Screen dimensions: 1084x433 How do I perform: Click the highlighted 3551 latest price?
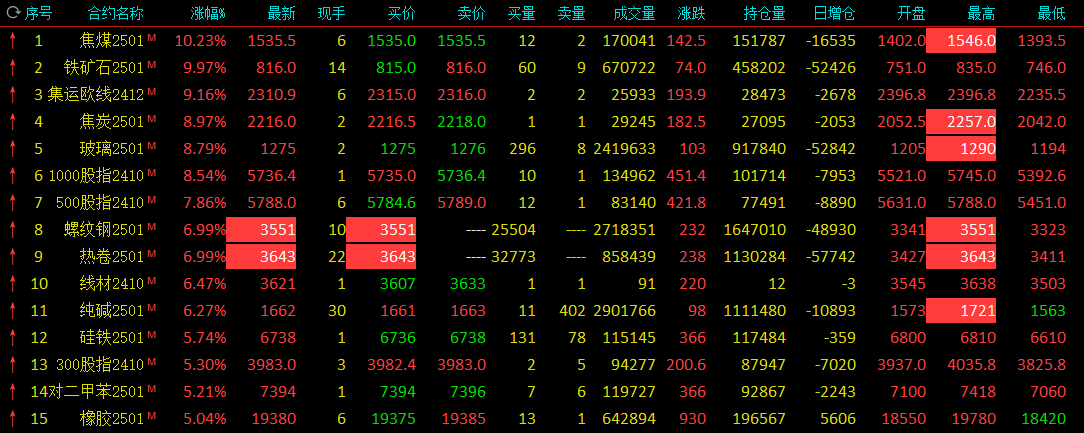click(261, 230)
